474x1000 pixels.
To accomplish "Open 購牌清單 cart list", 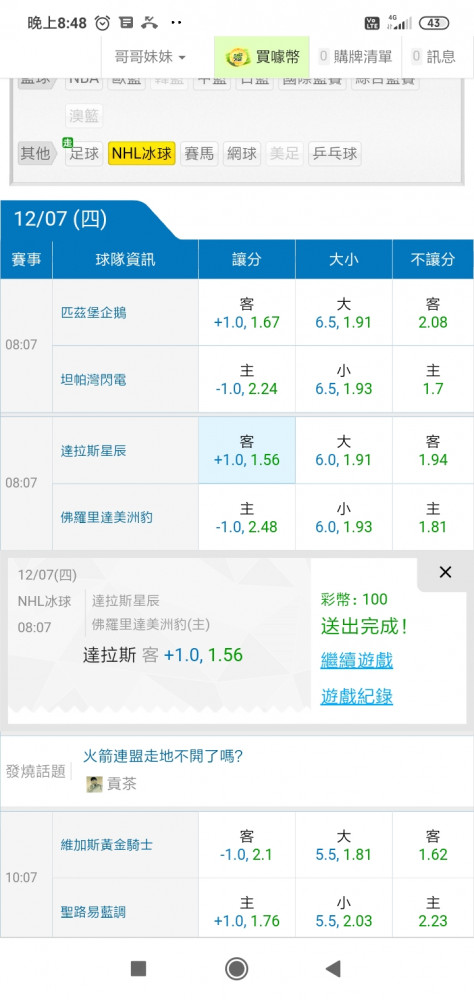I will click(355, 57).
